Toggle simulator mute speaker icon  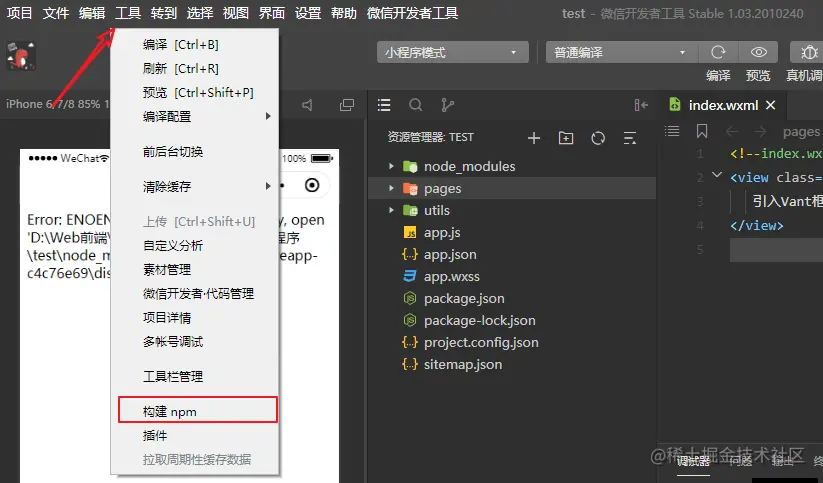click(308, 105)
